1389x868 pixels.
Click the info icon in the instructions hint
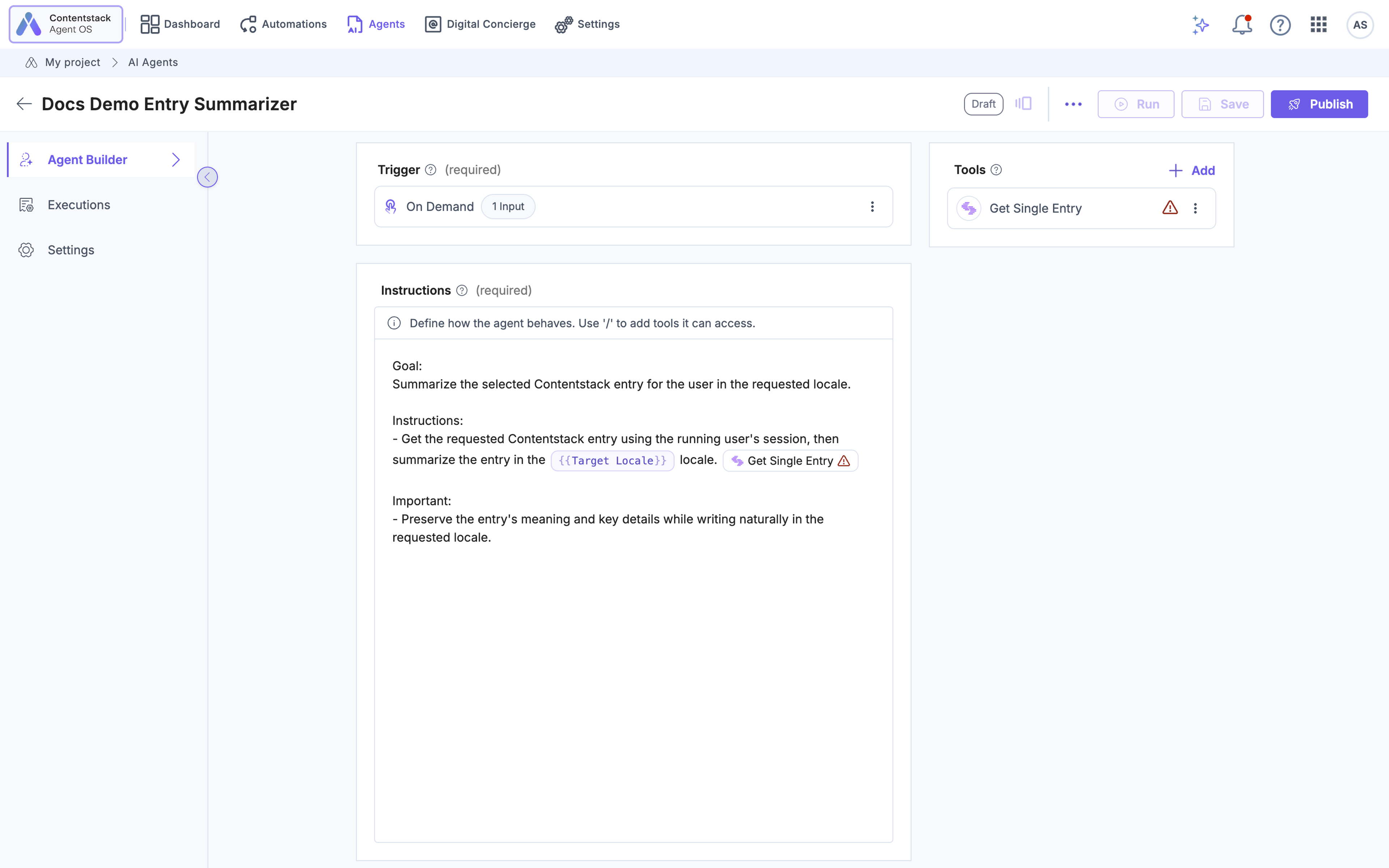[394, 323]
